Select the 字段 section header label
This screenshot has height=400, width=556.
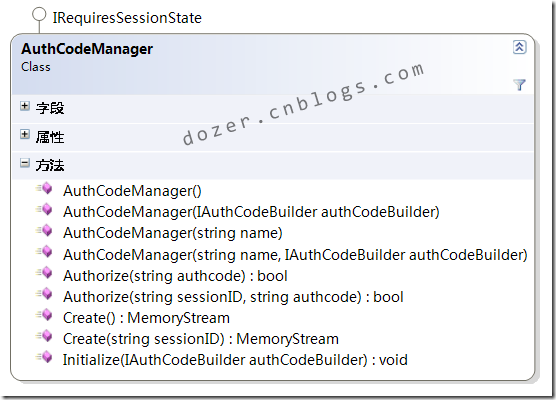[50, 108]
